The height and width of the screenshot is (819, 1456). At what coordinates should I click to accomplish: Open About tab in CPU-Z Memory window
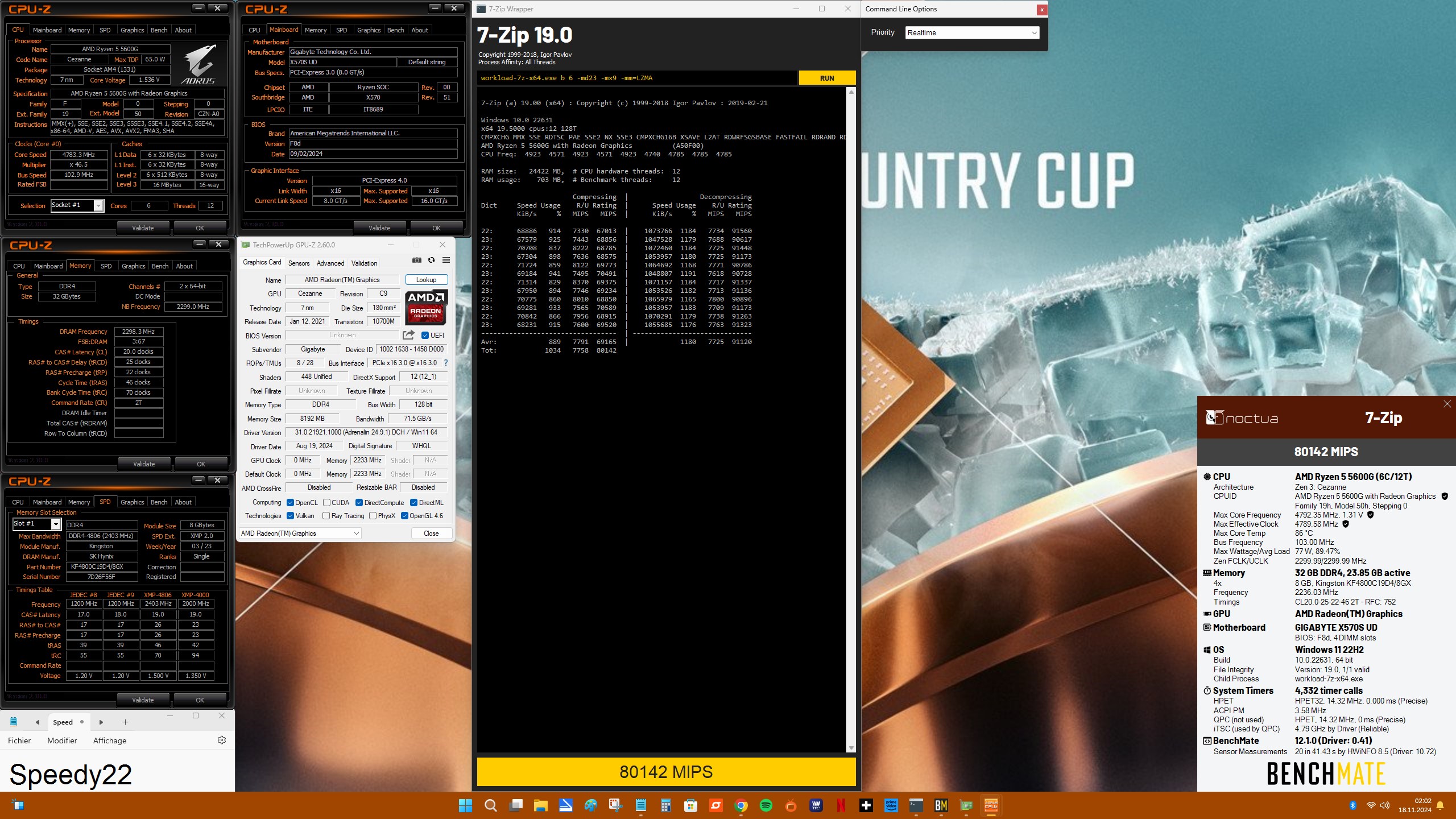coord(184,266)
